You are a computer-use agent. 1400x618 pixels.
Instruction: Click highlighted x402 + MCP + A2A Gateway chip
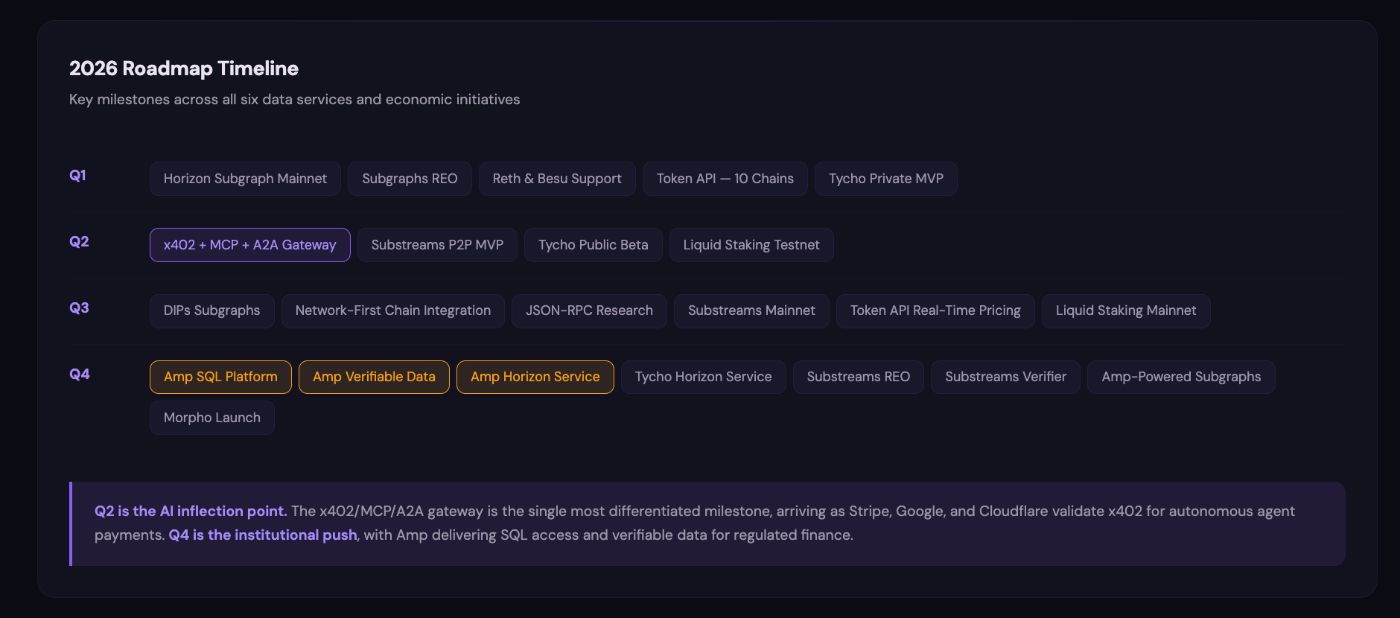click(250, 245)
